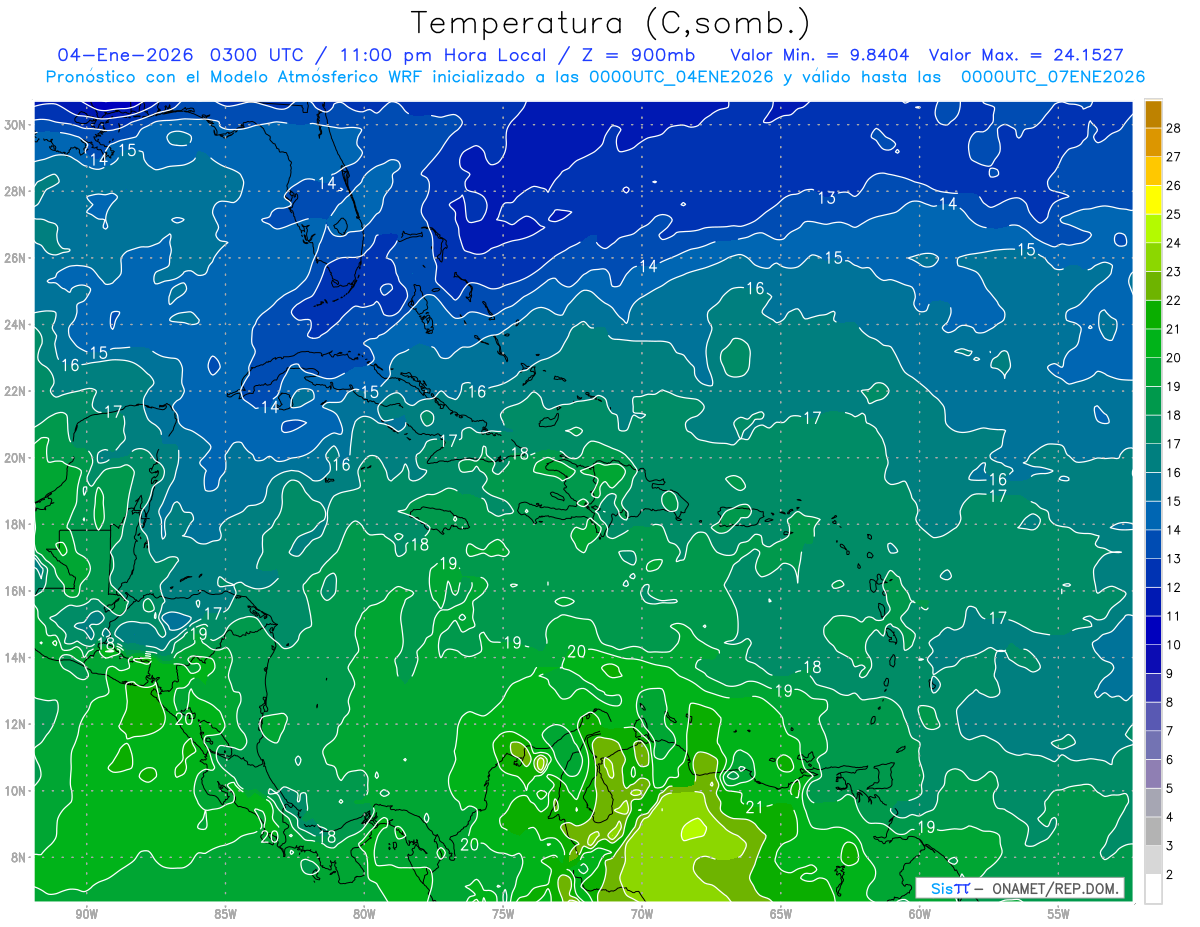
Task: Click the 60W longitude axis label
Action: (x=920, y=914)
